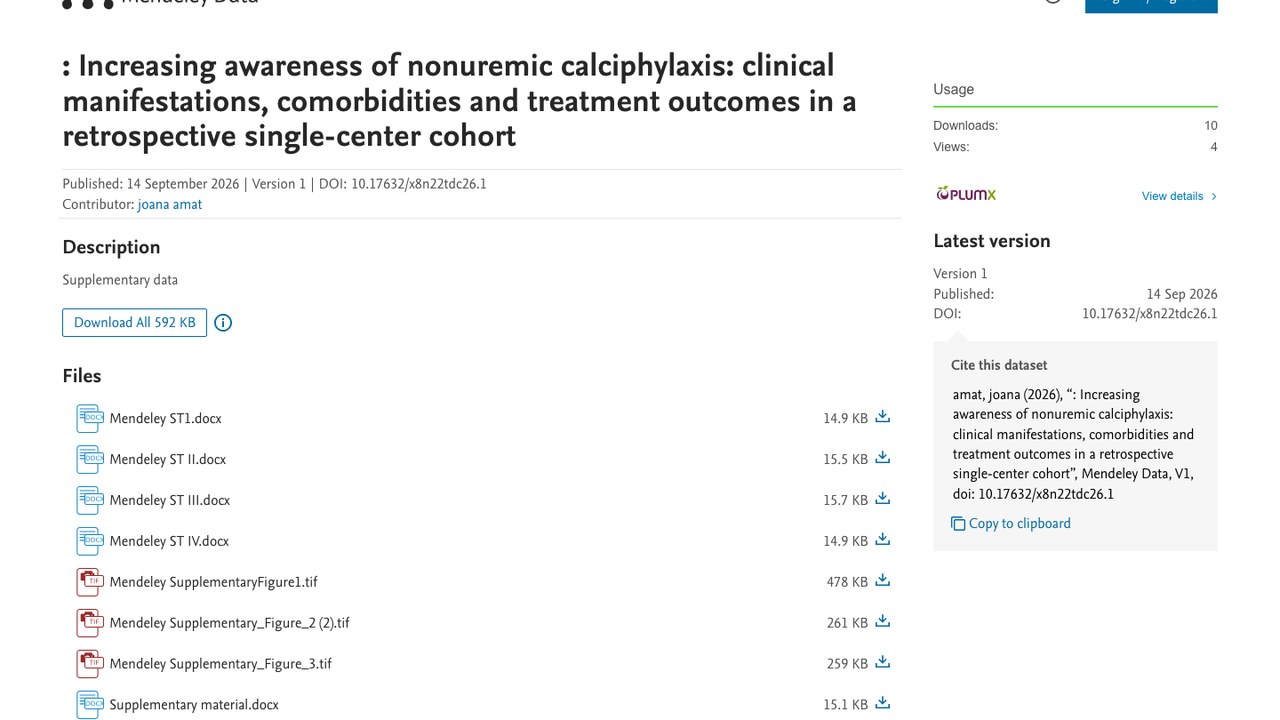Download Mendeley ST IV.docx via download icon
The height and width of the screenshot is (720, 1280).
coord(882,540)
